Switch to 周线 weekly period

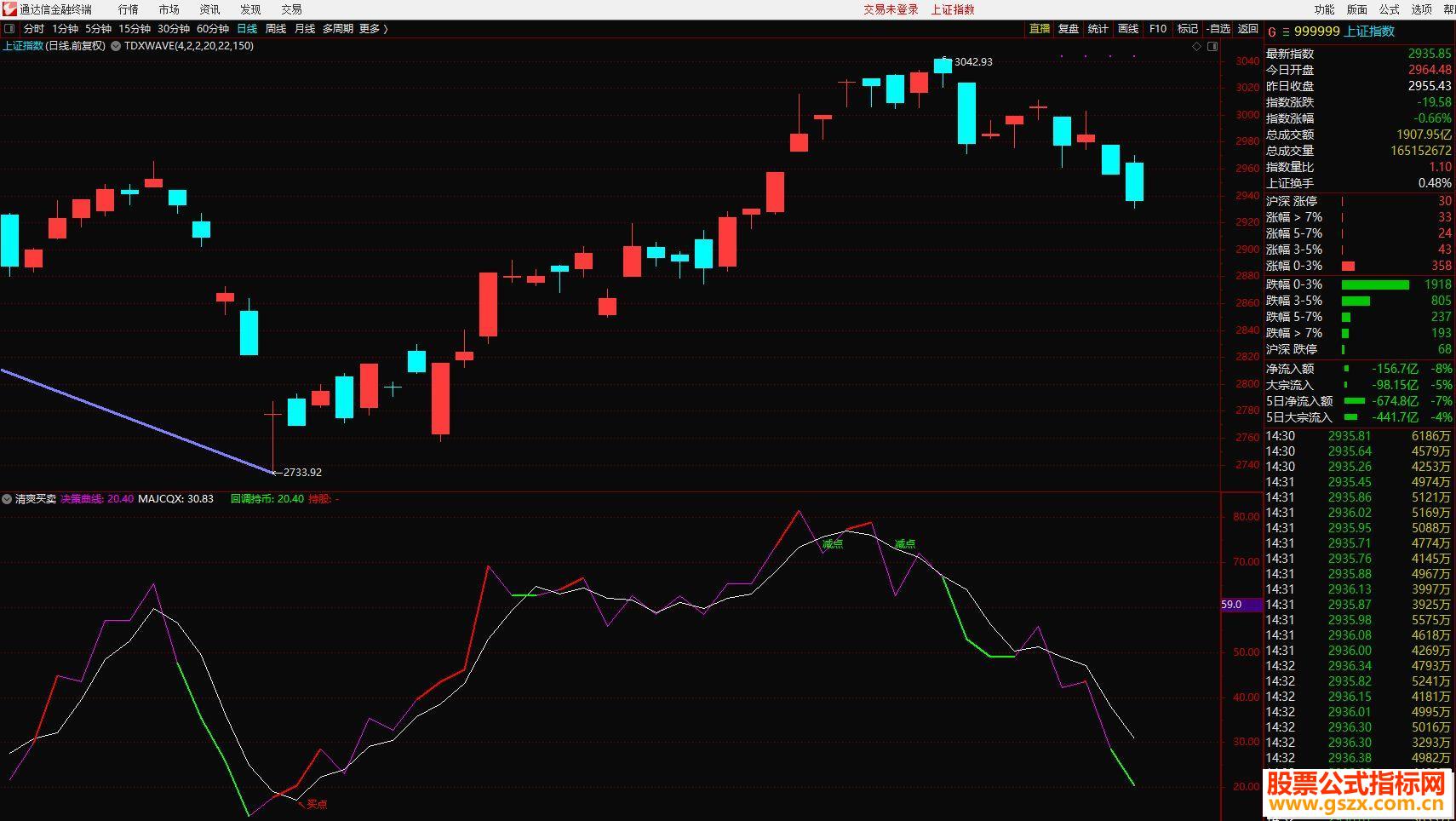click(276, 29)
